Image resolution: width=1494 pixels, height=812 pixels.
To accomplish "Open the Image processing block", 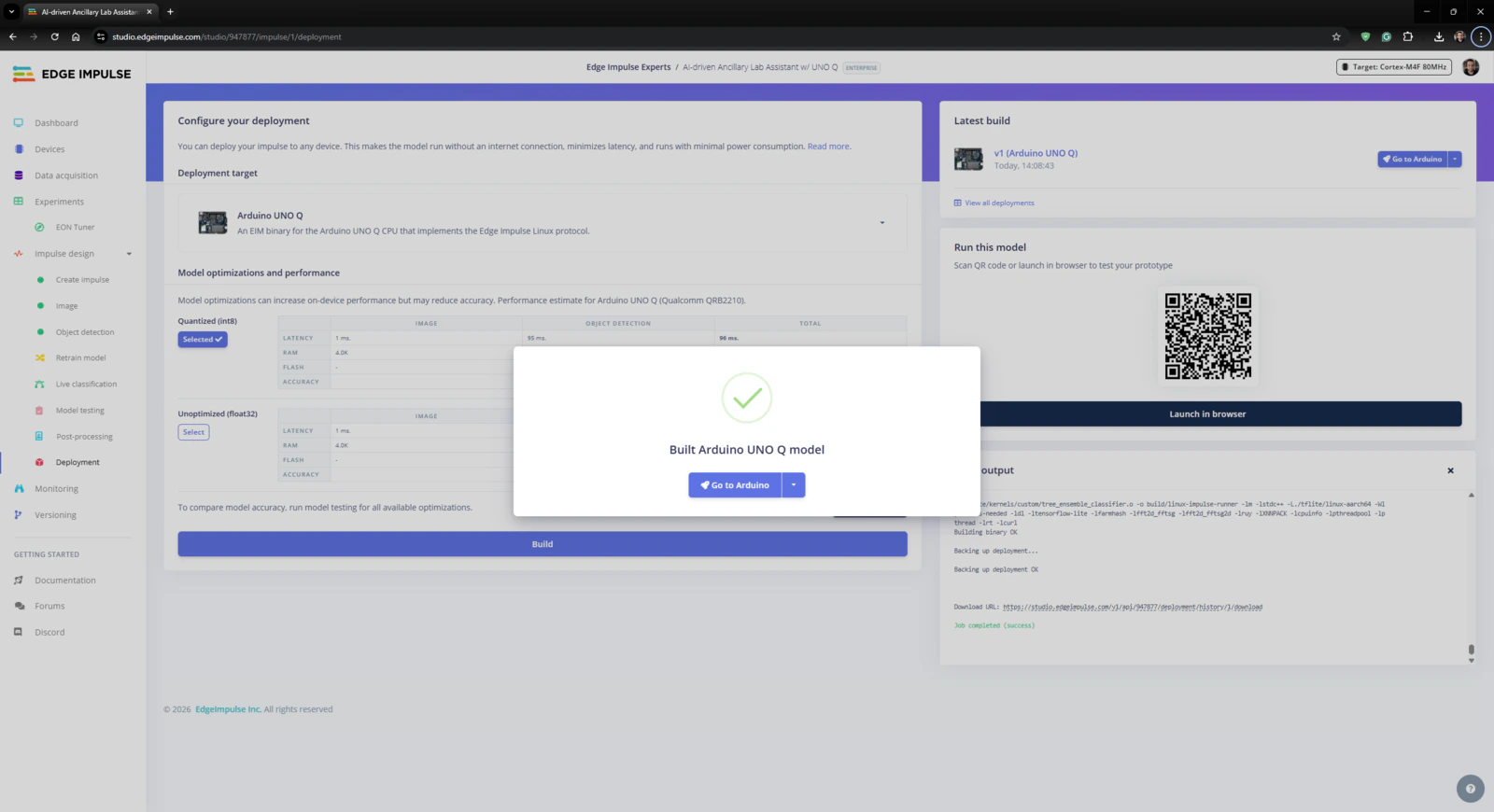I will click(x=66, y=306).
